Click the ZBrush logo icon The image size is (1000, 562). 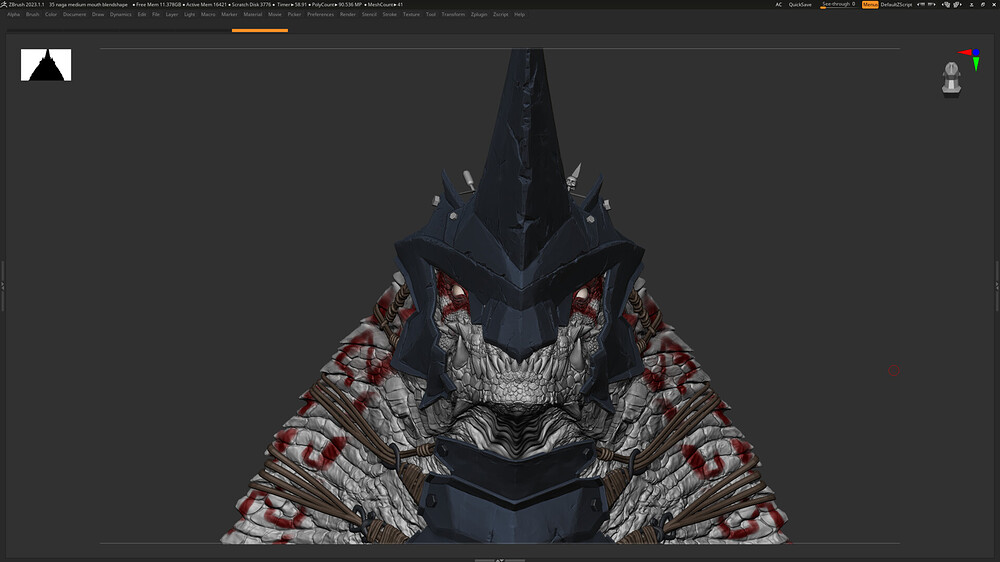(x=4, y=5)
